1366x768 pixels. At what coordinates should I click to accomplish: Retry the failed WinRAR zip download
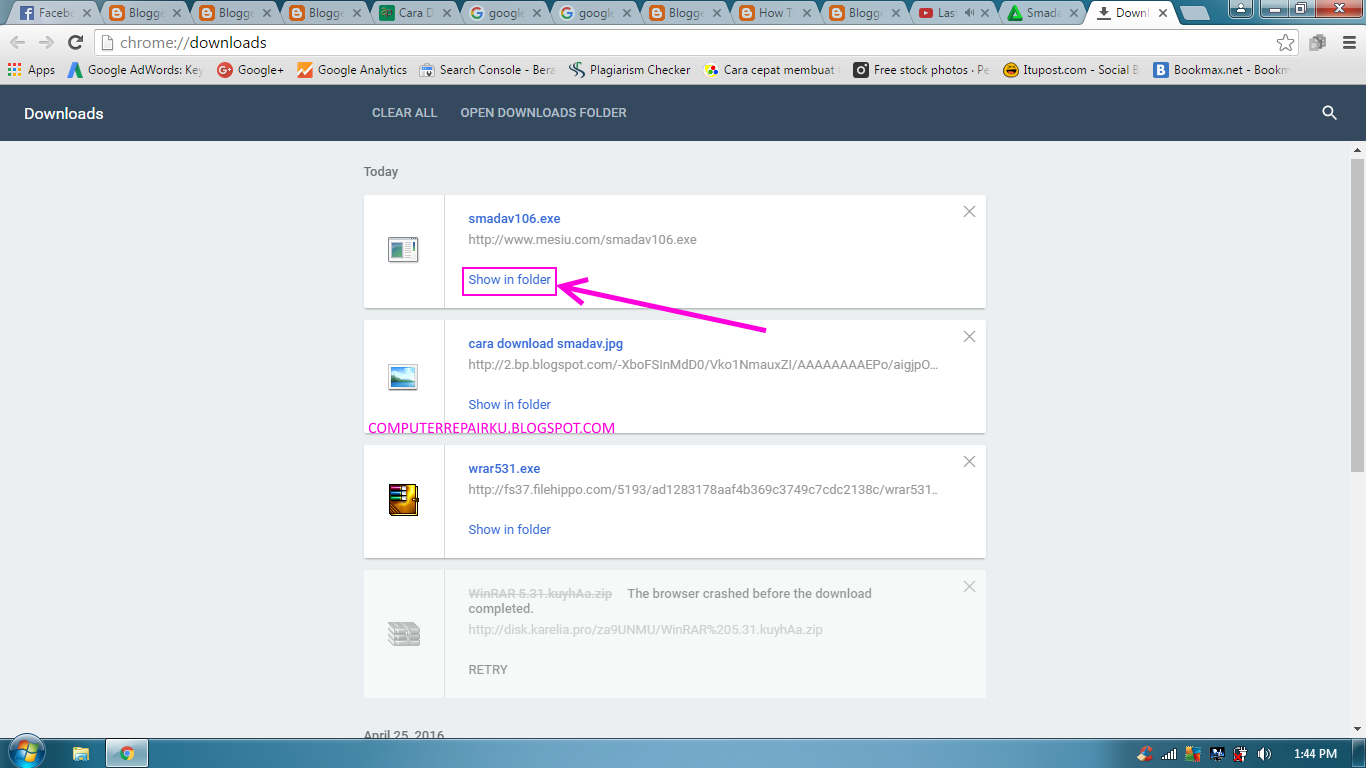488,670
